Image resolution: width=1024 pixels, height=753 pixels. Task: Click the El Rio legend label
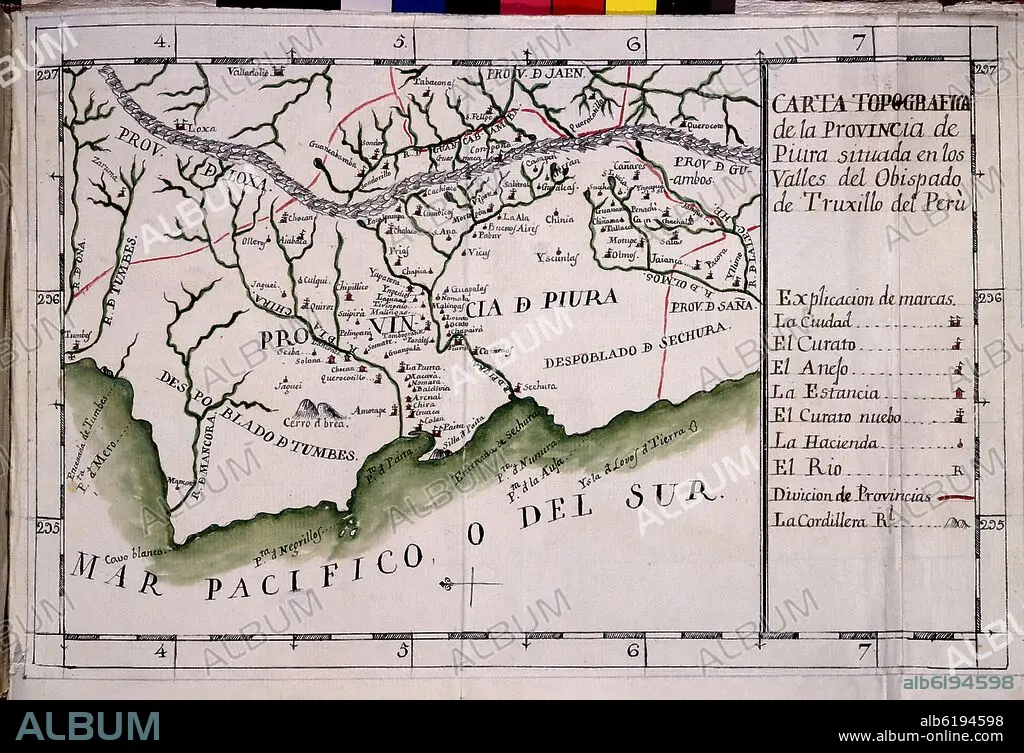click(x=808, y=468)
